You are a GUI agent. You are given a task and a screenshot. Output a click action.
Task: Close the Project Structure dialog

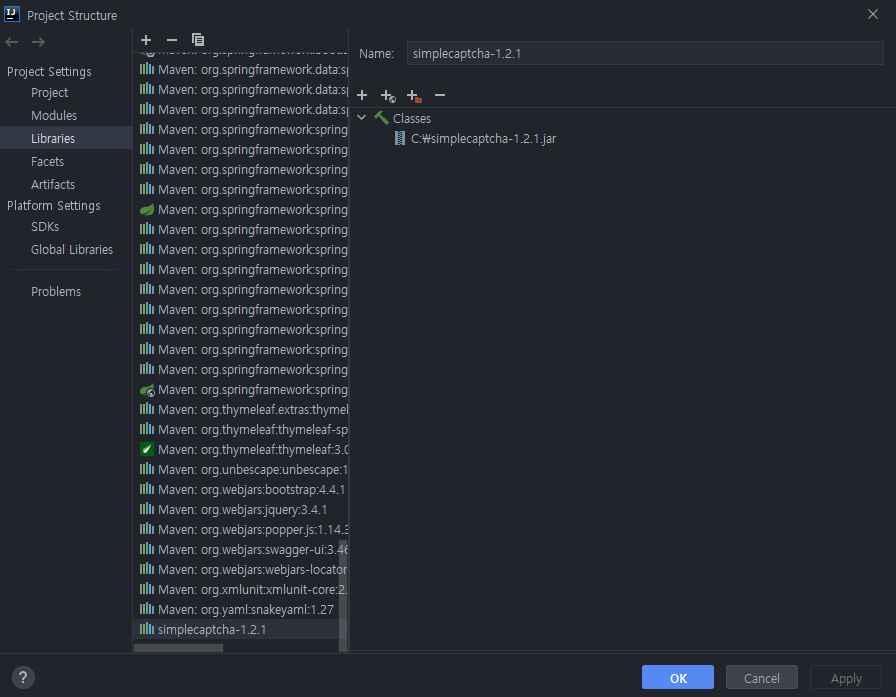pyautogui.click(x=873, y=14)
